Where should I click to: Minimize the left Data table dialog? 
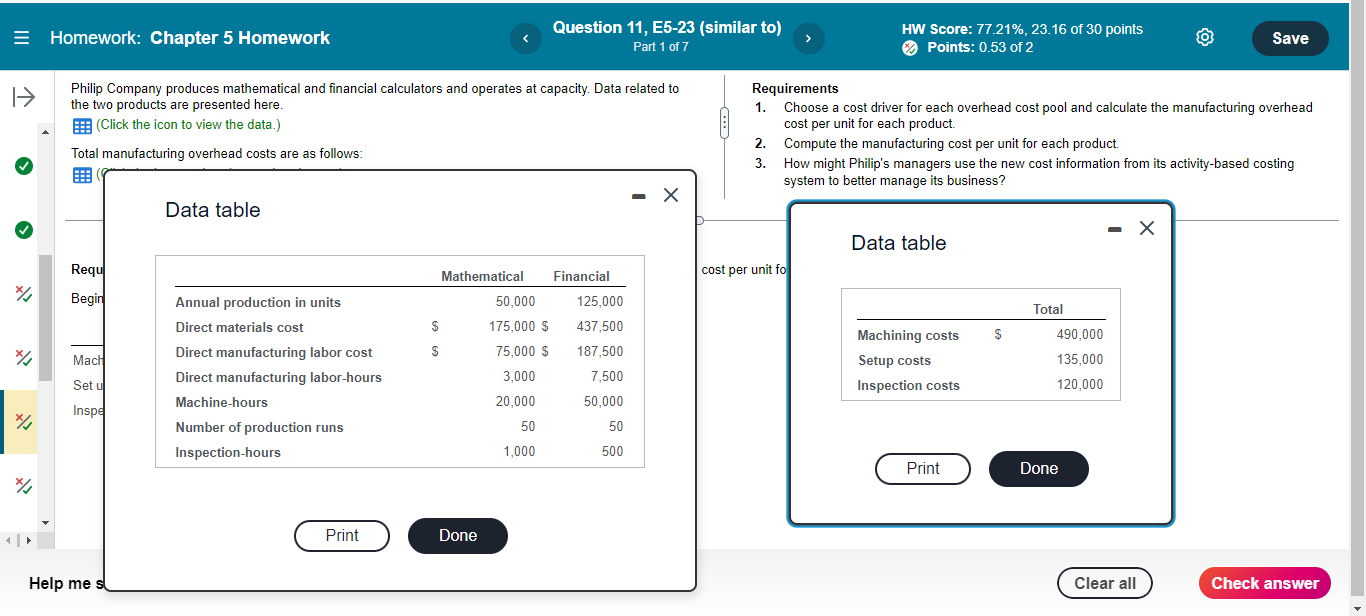tap(638, 196)
